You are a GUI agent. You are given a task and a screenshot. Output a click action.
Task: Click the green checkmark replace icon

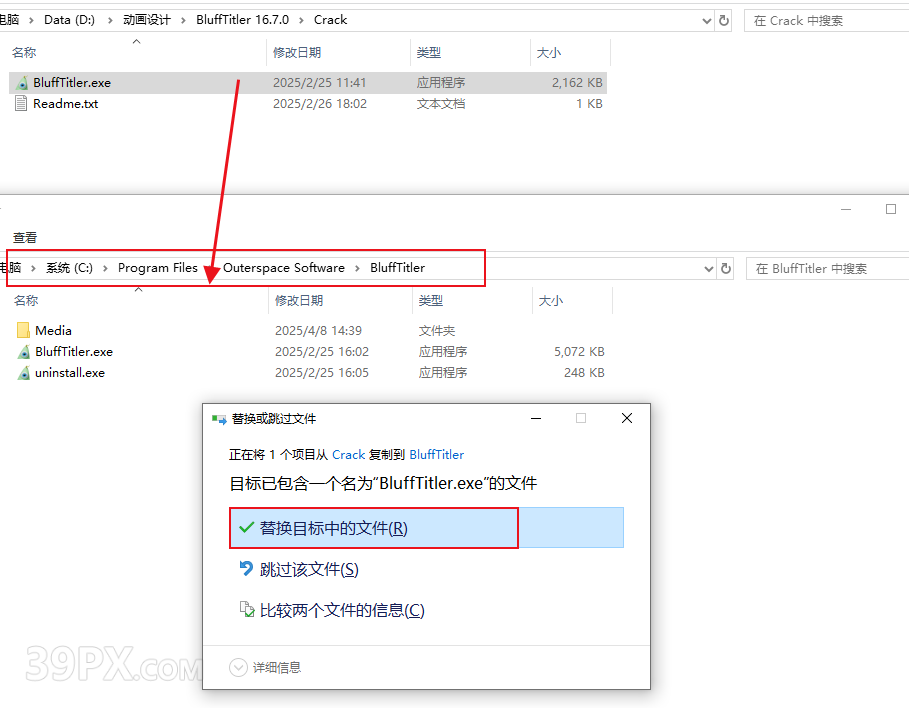pyautogui.click(x=246, y=527)
